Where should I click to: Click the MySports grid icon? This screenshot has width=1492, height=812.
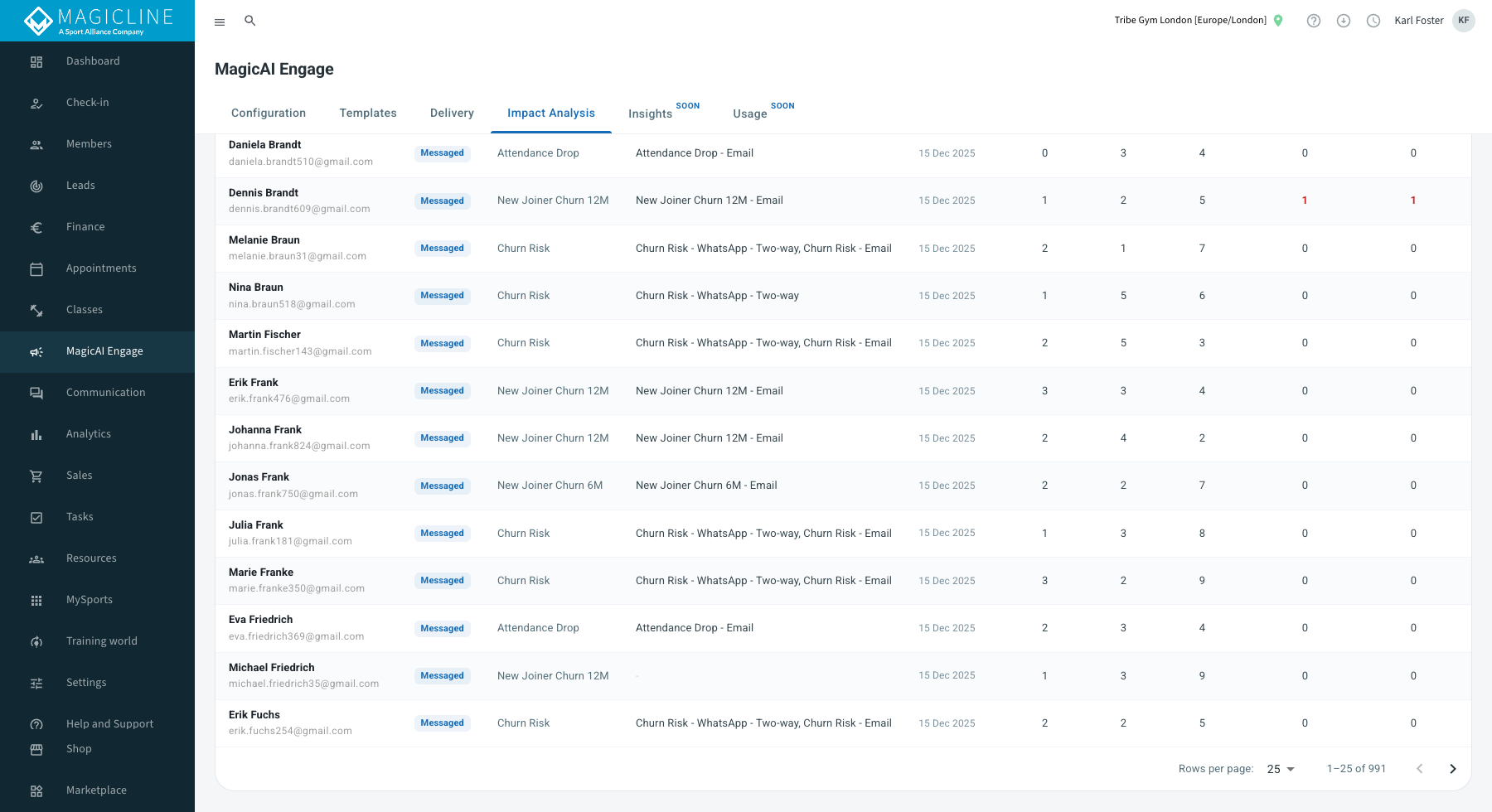pos(36,600)
